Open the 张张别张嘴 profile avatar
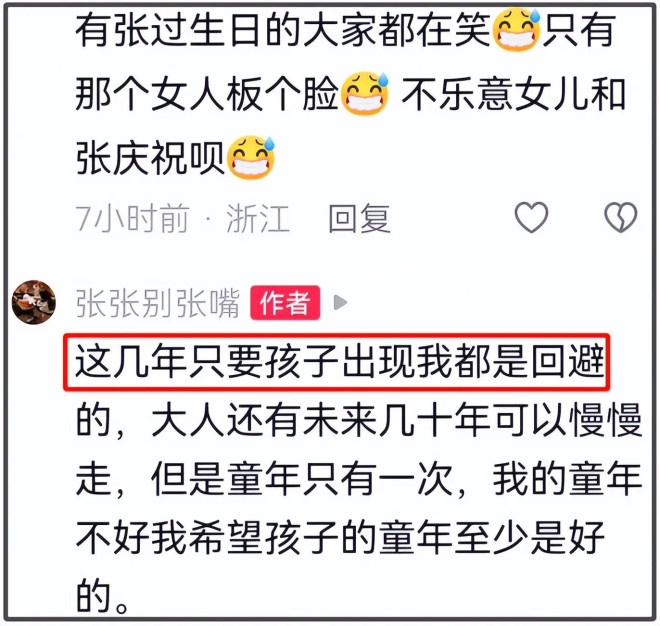This screenshot has width=660, height=626. (x=34, y=302)
